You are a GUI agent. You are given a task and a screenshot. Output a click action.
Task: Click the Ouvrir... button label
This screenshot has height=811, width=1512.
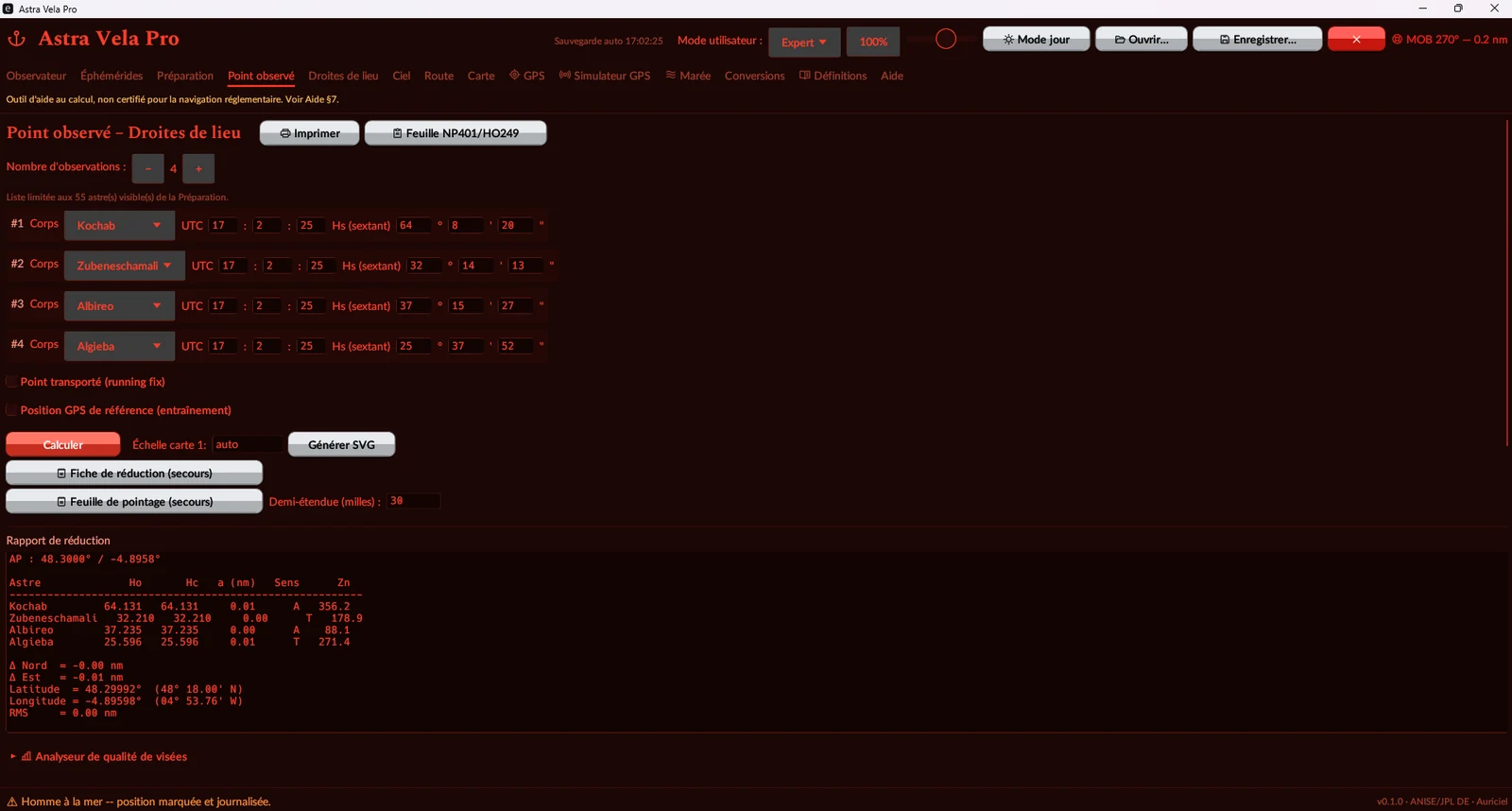(1148, 40)
